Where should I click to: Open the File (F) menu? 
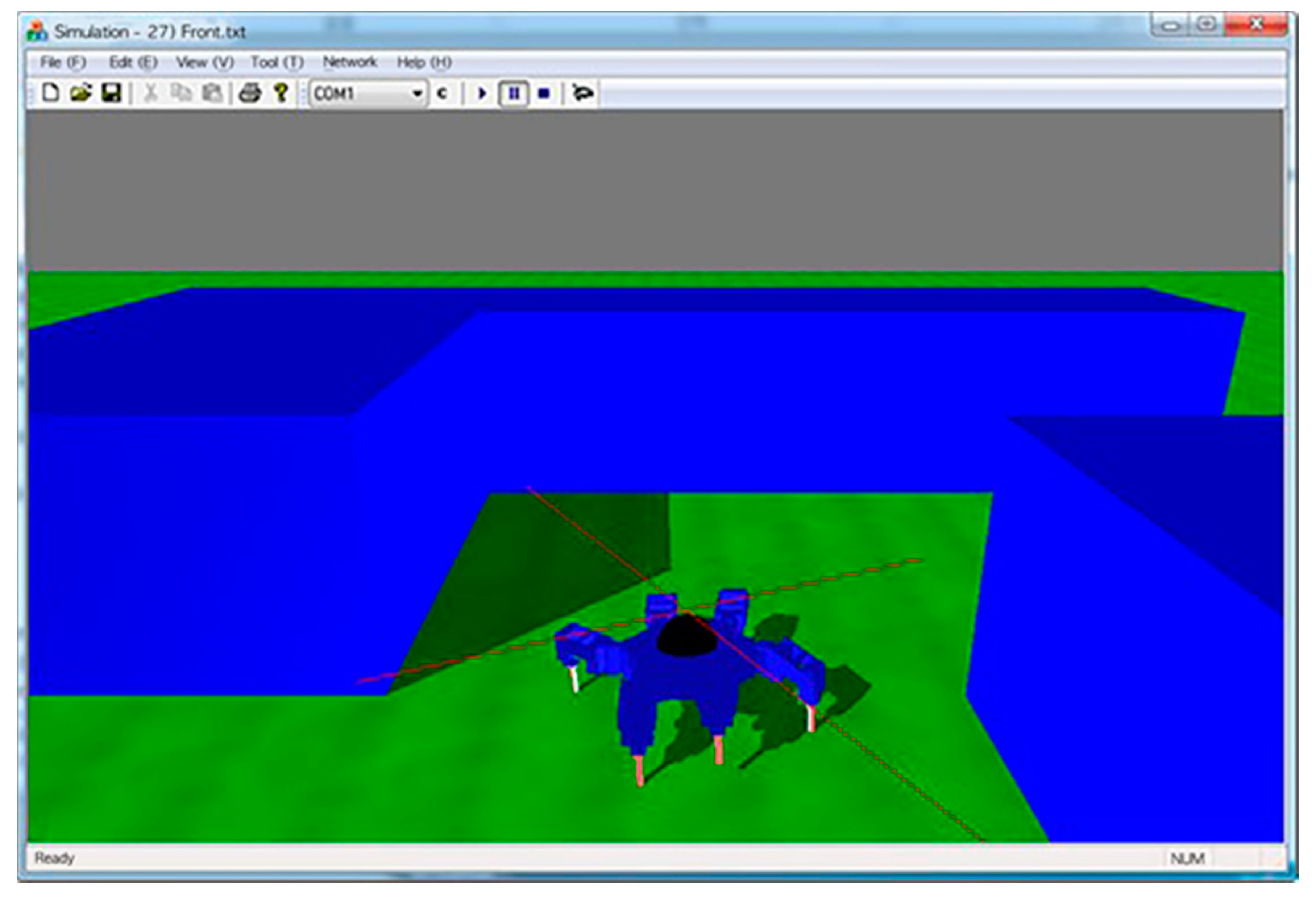62,62
